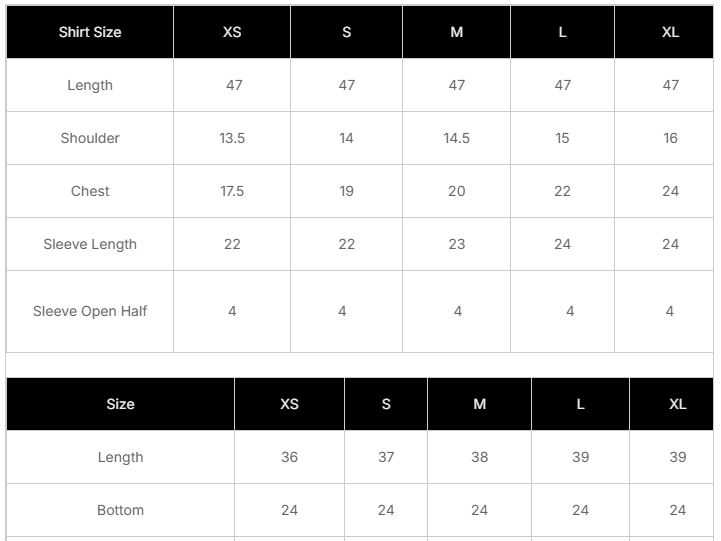Image resolution: width=721 pixels, height=541 pixels.
Task: Click the Chest row label
Action: click(90, 191)
